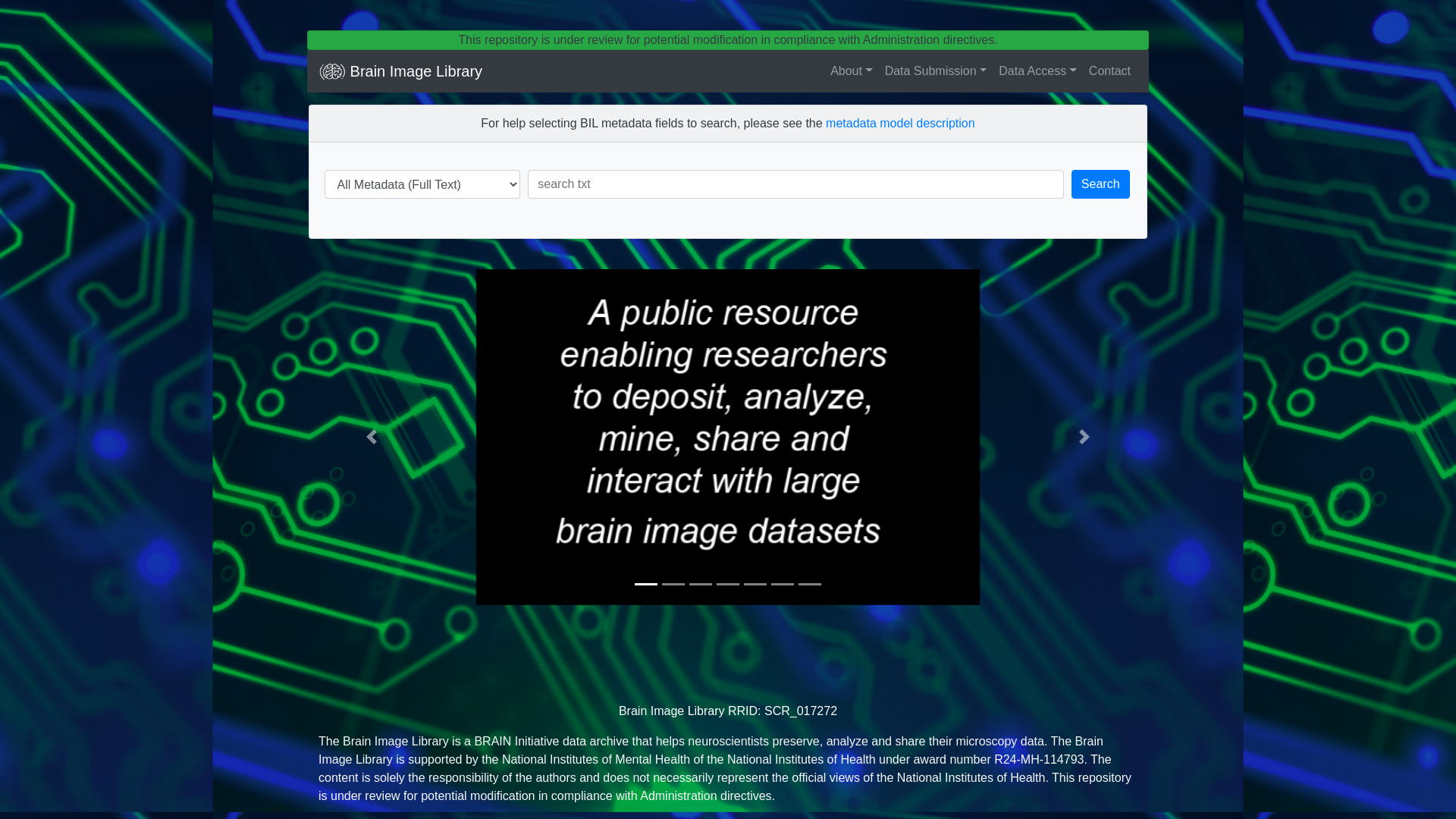Screen dimensions: 1456x819
Task: Select the last carousel indicator bar
Action: click(x=810, y=584)
